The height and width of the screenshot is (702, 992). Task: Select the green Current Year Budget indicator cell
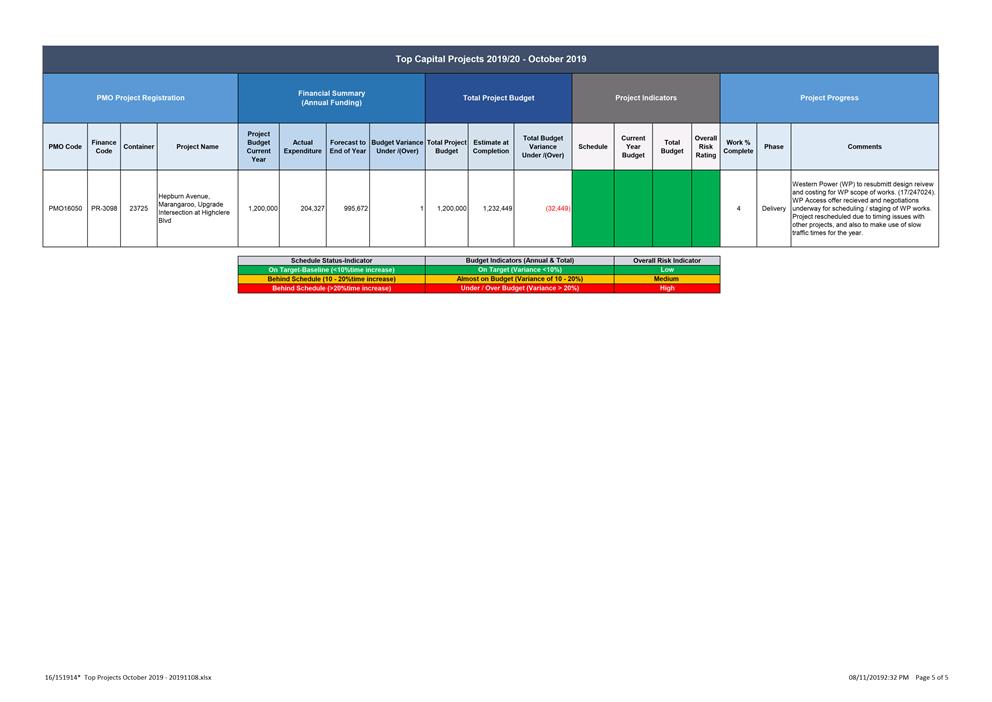[x=633, y=208]
